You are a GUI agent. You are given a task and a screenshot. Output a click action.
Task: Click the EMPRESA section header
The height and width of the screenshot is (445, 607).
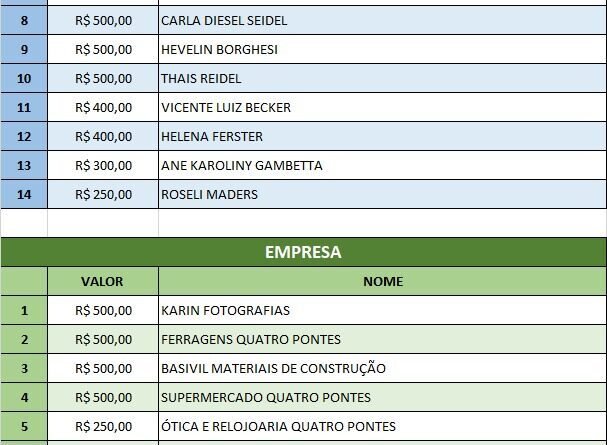(303, 252)
